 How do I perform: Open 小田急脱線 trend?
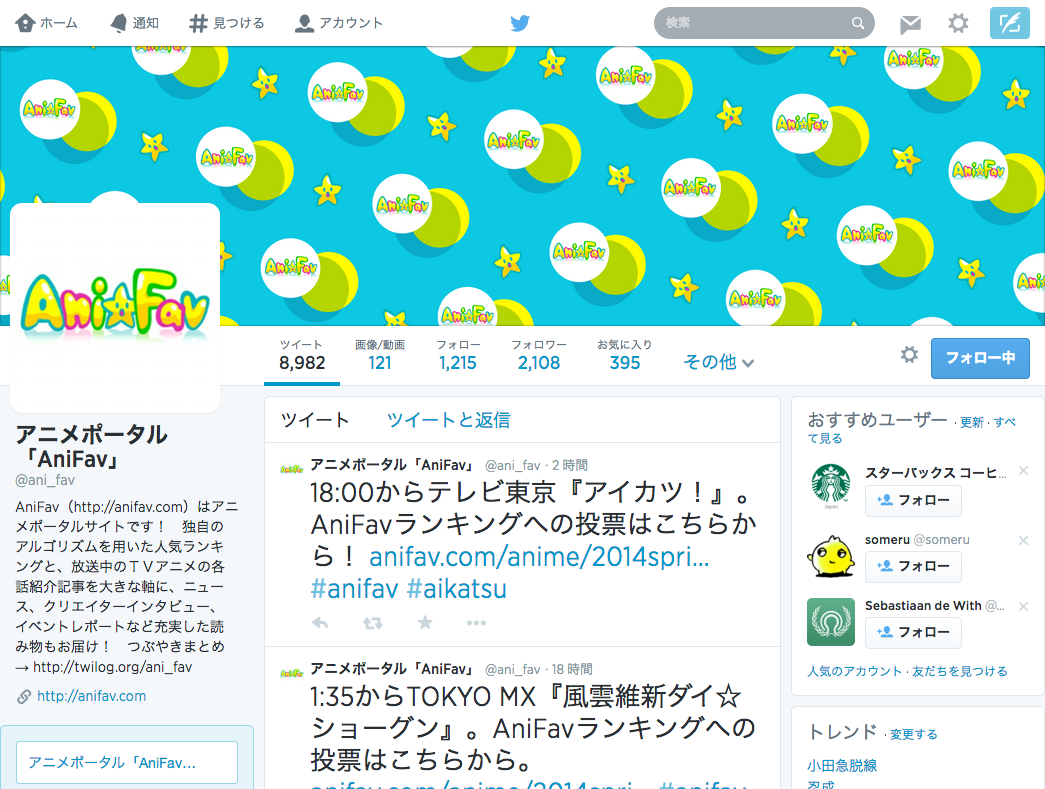point(842,766)
